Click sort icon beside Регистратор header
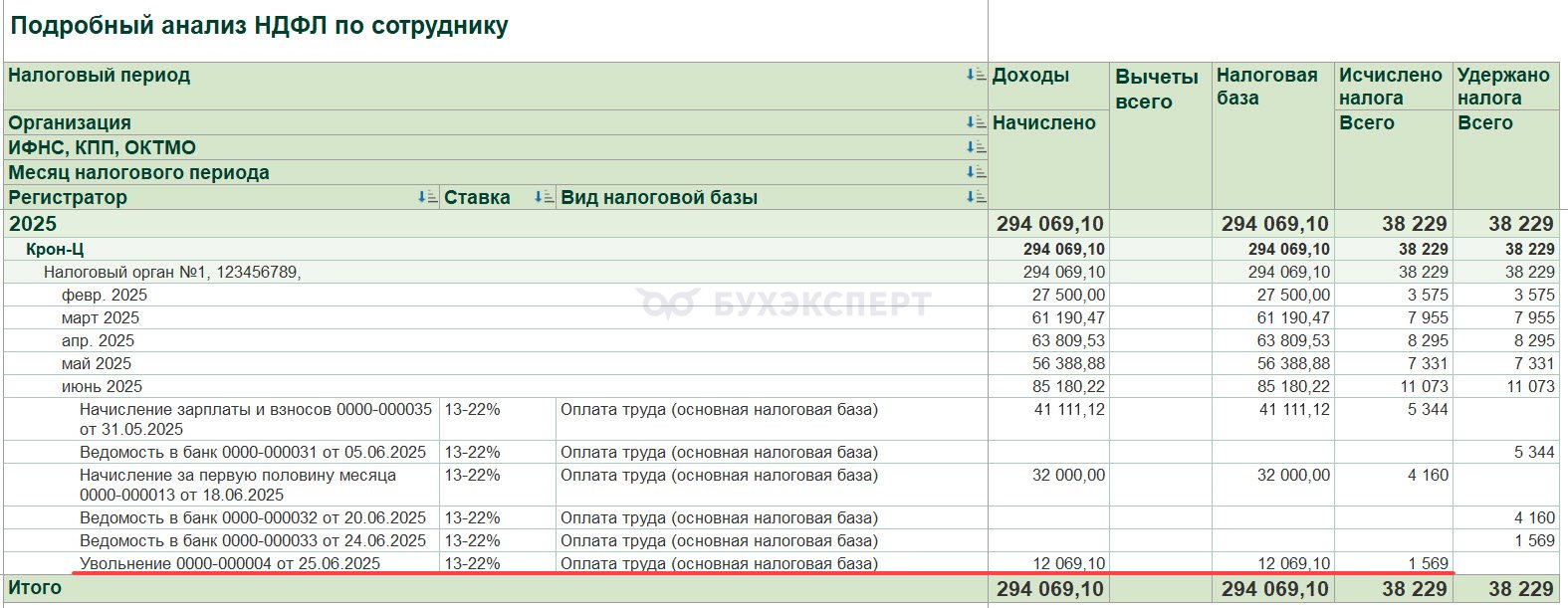Viewport: 1568px width, 608px height. [427, 197]
